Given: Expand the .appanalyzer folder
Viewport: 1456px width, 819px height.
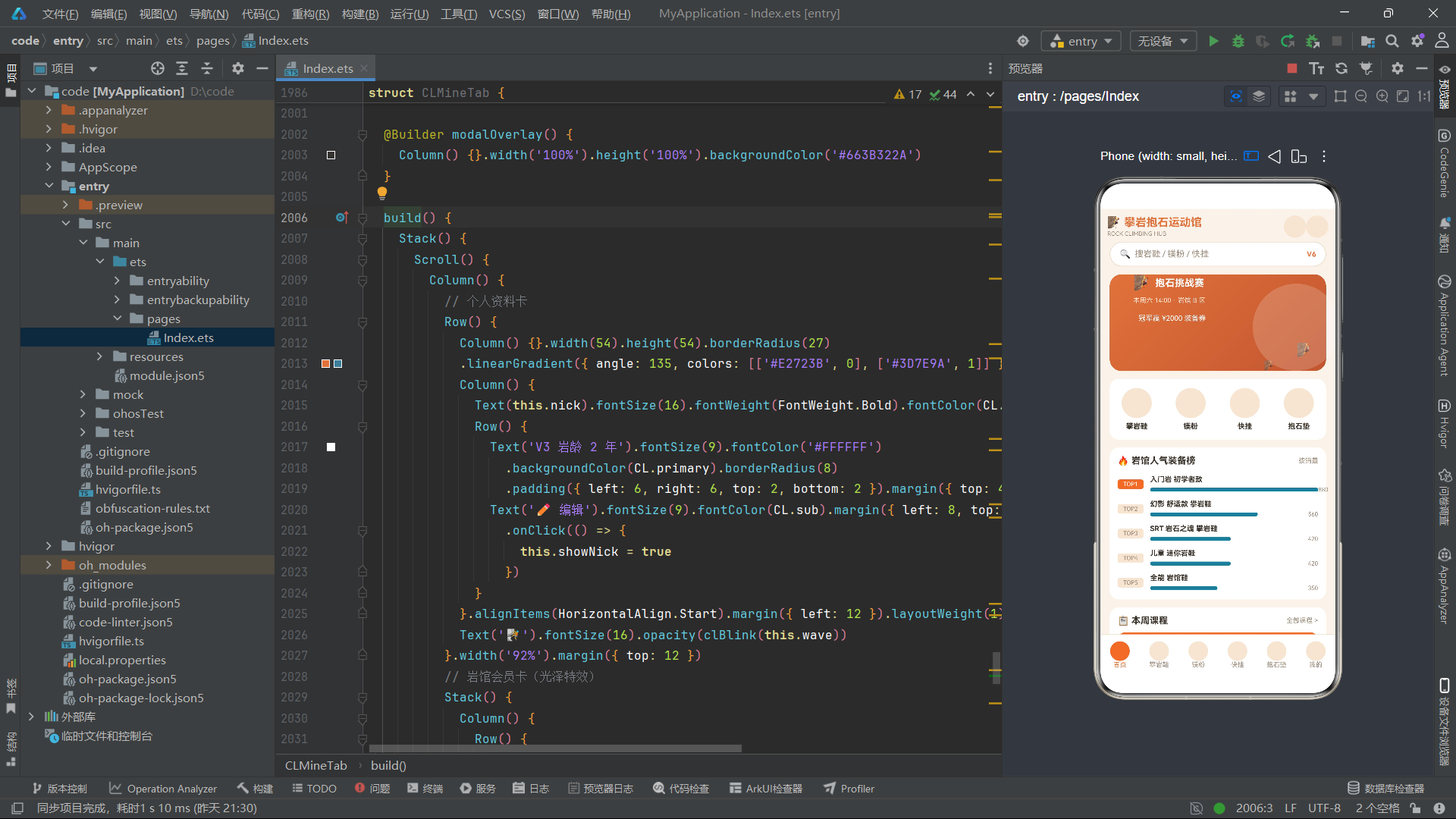Looking at the screenshot, I should 49,110.
